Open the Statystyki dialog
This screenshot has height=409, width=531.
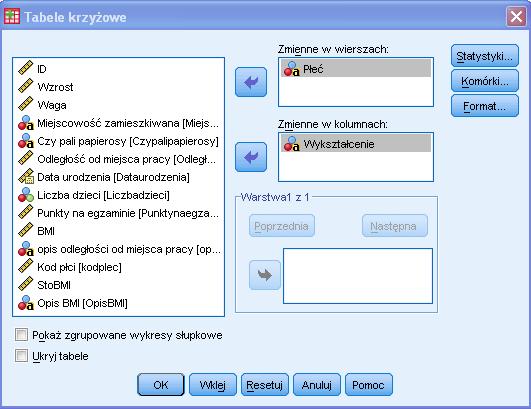485,56
